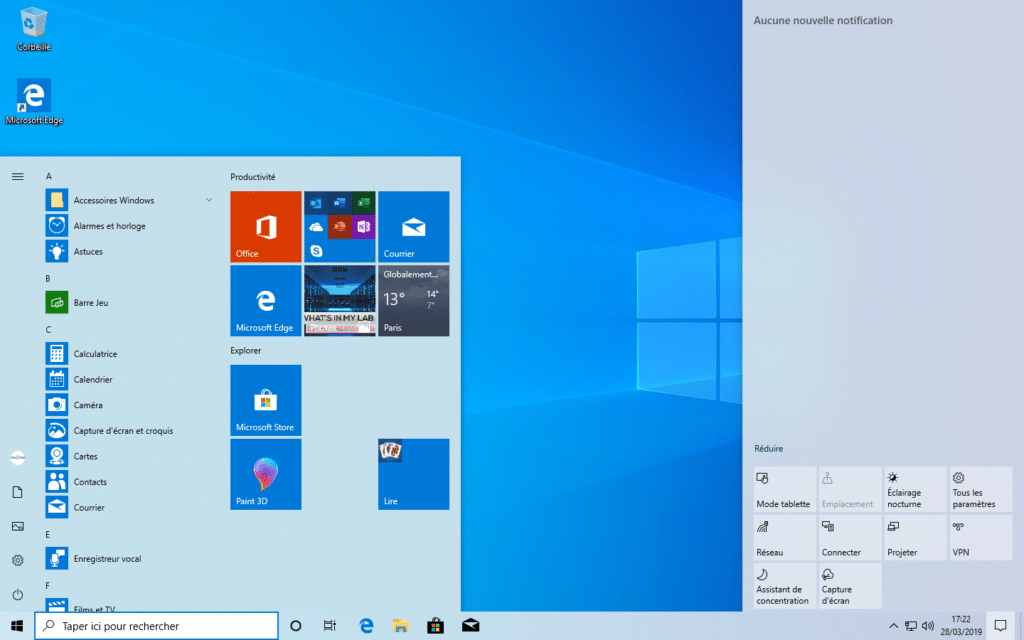1024x640 pixels.
Task: Open Courrier in the app list
Action: point(129,507)
